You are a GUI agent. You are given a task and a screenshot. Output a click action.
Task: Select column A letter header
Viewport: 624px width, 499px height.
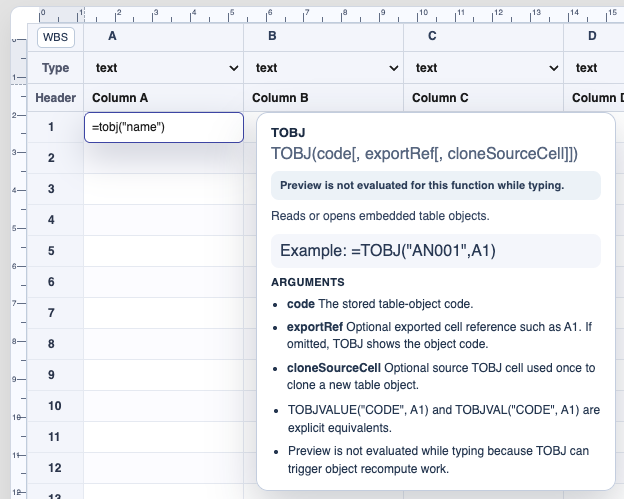[164, 37]
